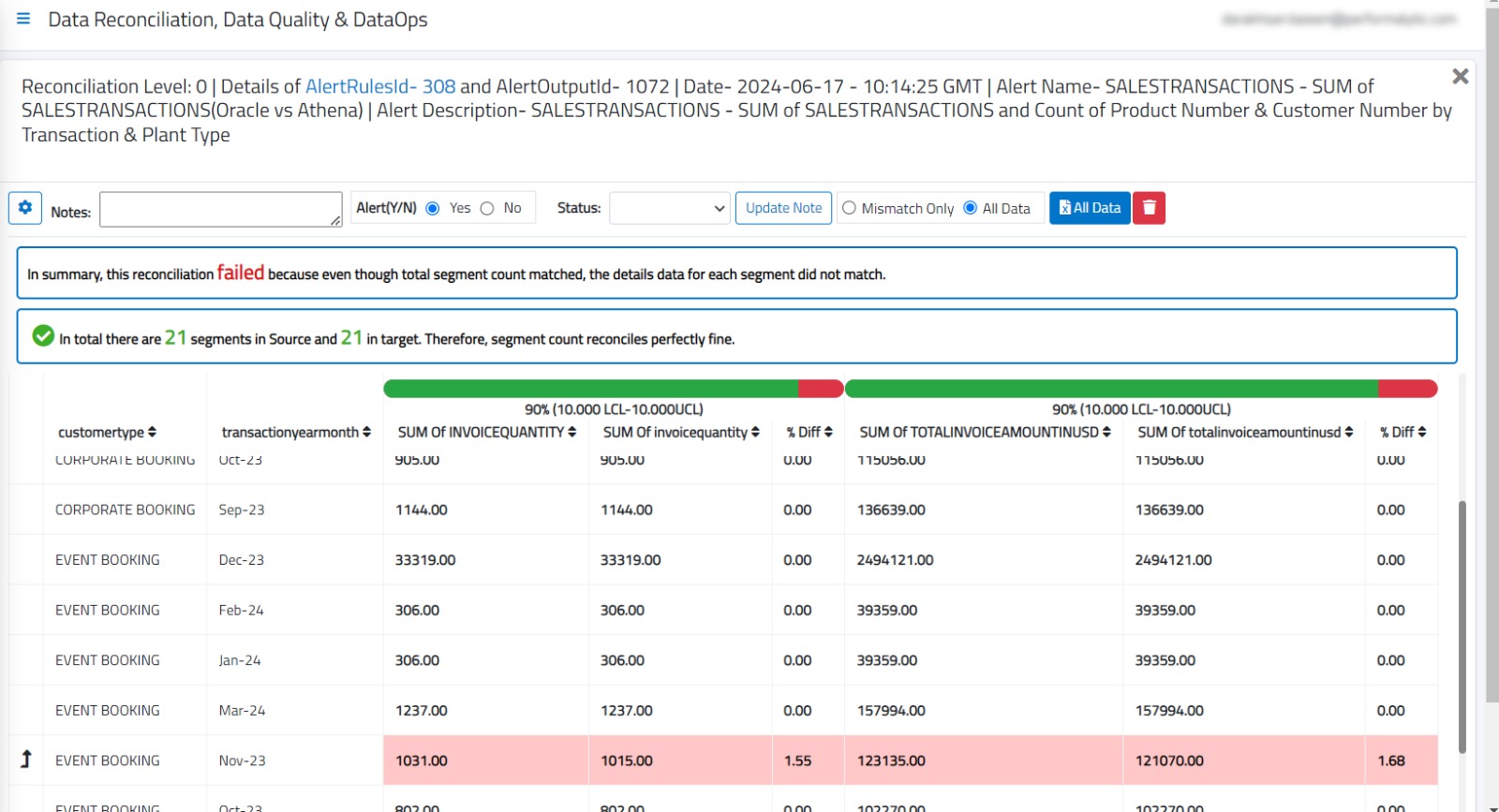
Task: Select the All Data radio option
Action: pos(970,208)
